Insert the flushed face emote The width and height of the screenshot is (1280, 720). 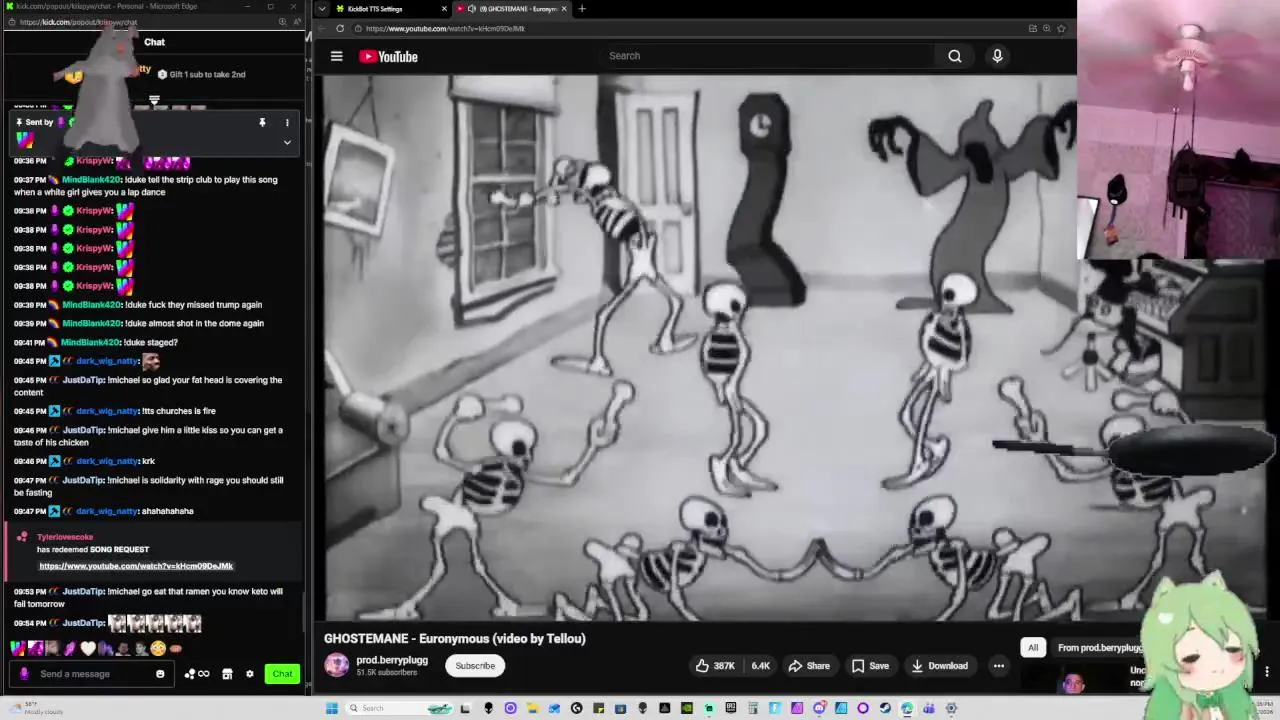158,648
